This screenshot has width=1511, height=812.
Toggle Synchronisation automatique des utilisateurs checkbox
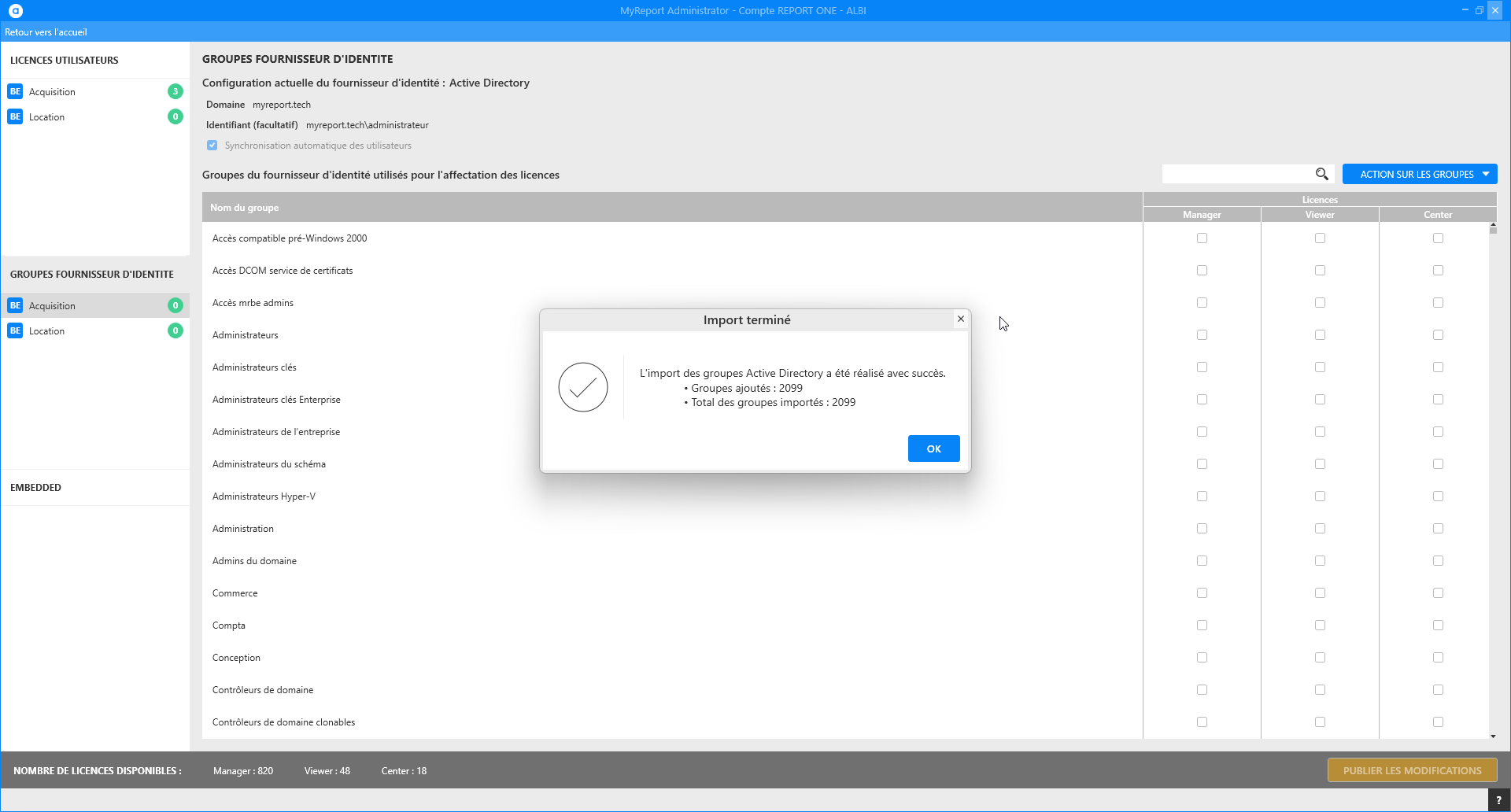point(212,145)
